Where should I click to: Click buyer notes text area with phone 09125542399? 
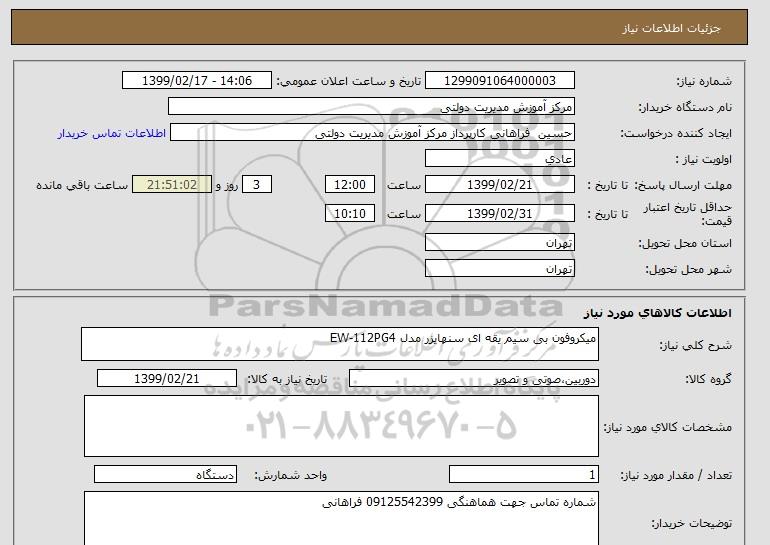pyautogui.click(x=341, y=518)
